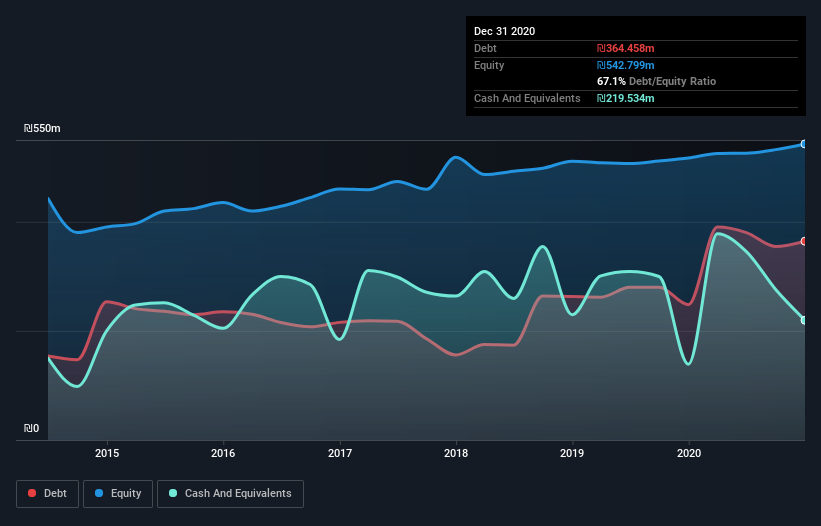The width and height of the screenshot is (821, 526).
Task: Click the Cash value ₪219.534m
Action: (626, 98)
